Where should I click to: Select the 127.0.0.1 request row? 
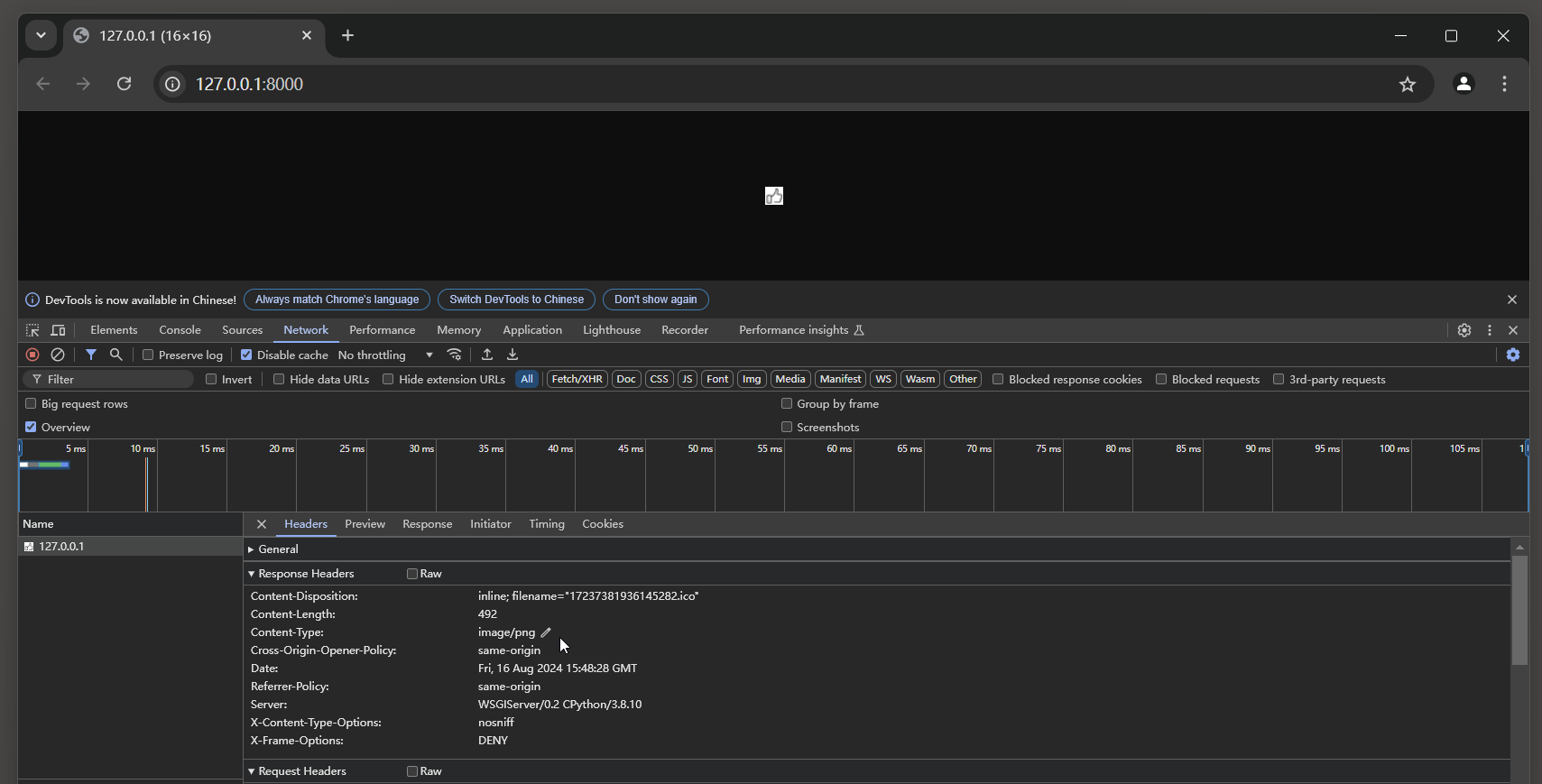point(130,547)
